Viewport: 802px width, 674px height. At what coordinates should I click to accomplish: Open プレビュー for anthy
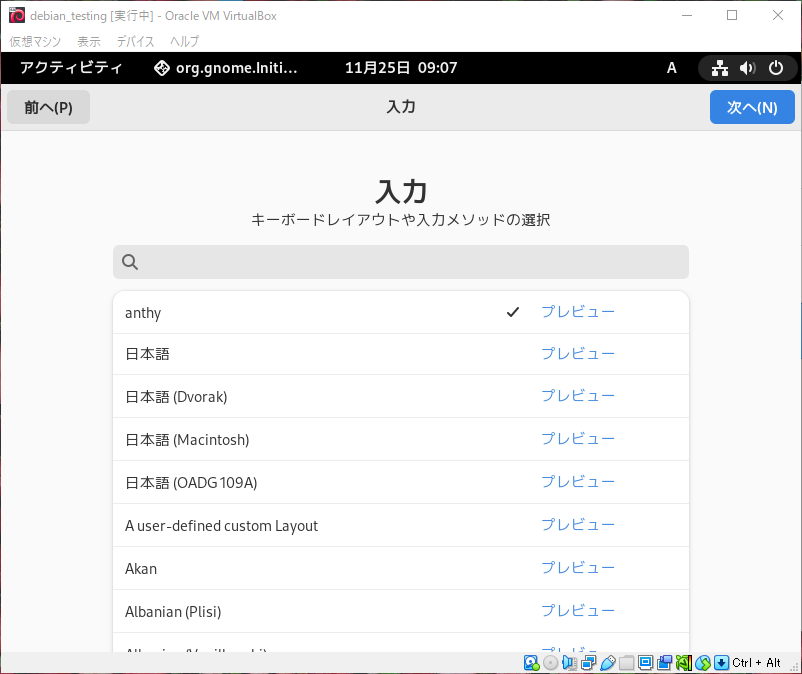click(578, 312)
